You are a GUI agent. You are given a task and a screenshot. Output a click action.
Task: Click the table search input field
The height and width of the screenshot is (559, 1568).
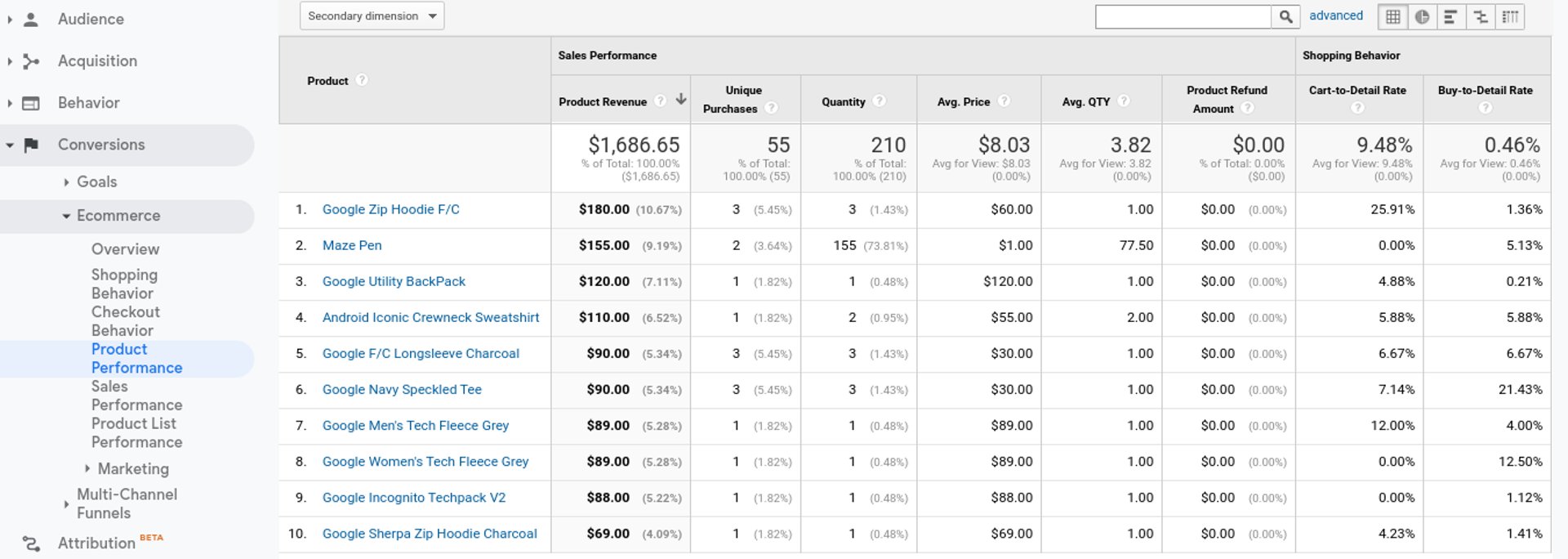(x=1183, y=16)
